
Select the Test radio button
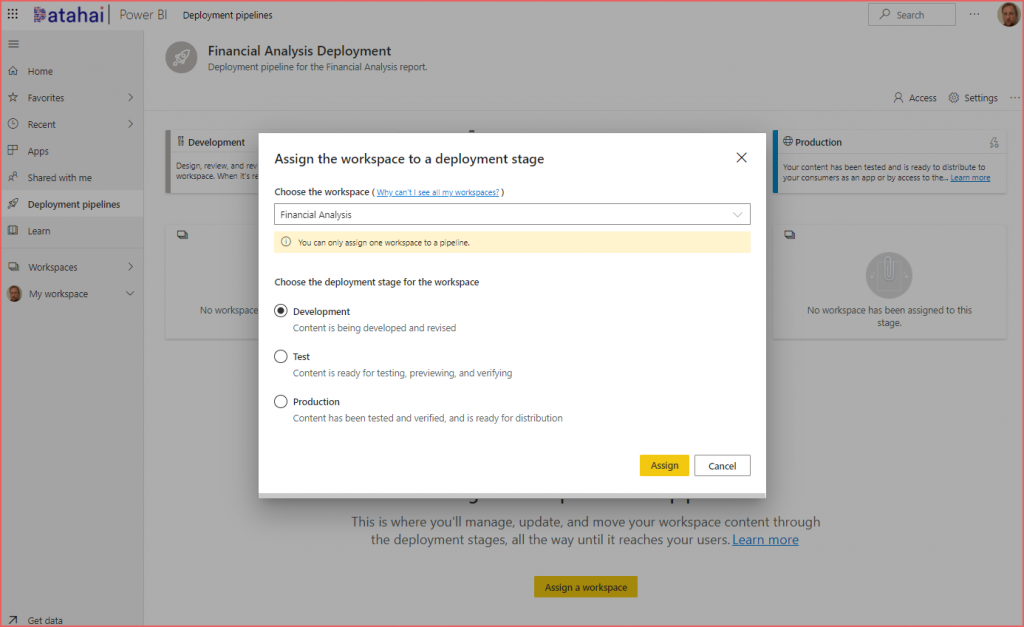click(281, 356)
